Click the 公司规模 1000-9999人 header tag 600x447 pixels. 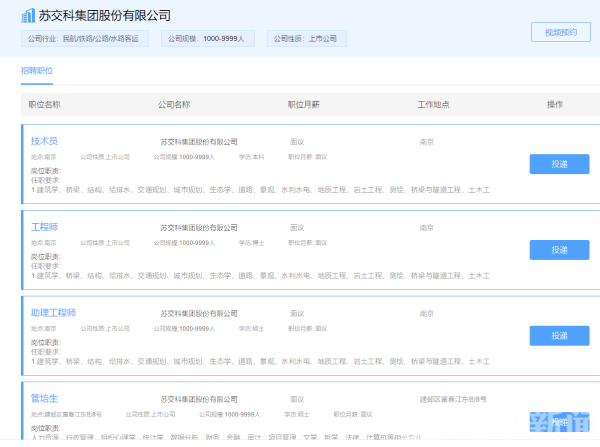208,39
